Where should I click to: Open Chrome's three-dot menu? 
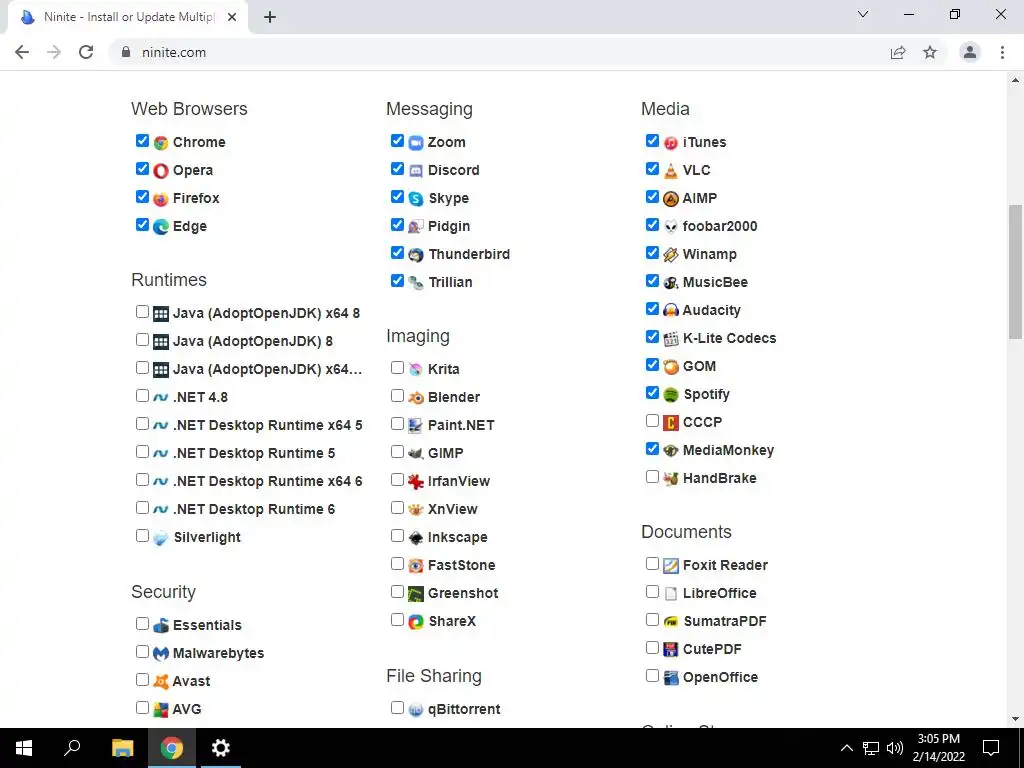[x=1002, y=52]
